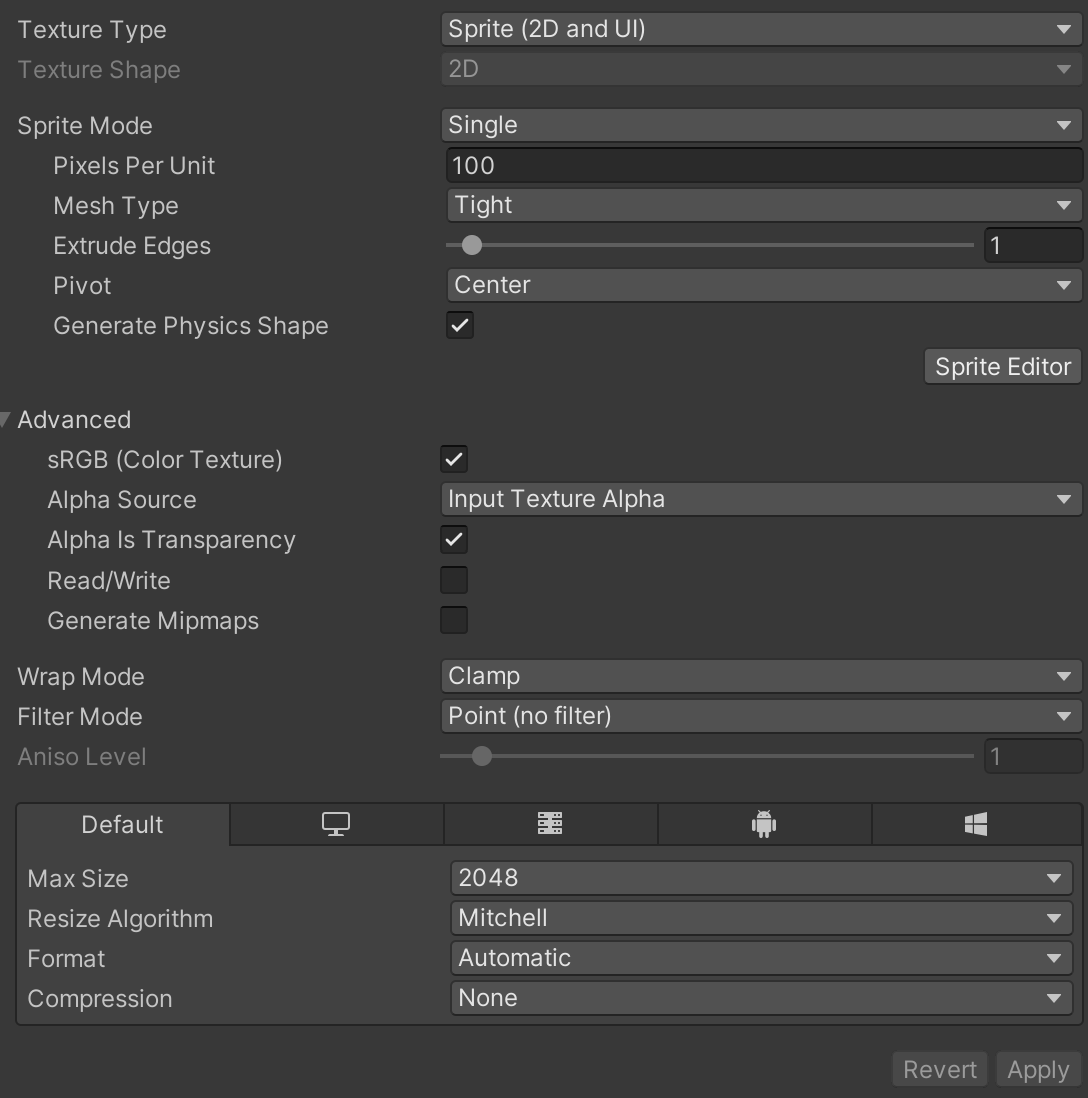
Task: Enable the Read/Write checkbox
Action: 454,580
